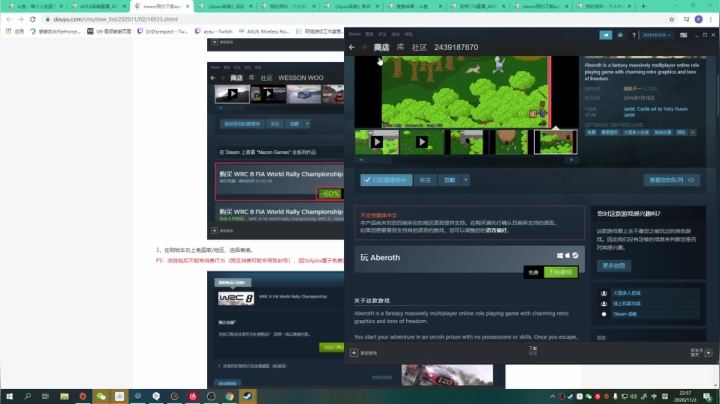The image size is (720, 404).
Task: Reload the Chrome page
Action: click(x=33, y=19)
